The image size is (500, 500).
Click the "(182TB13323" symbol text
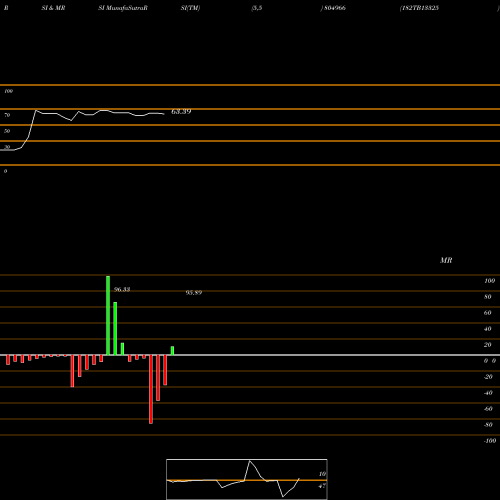click(419, 8)
